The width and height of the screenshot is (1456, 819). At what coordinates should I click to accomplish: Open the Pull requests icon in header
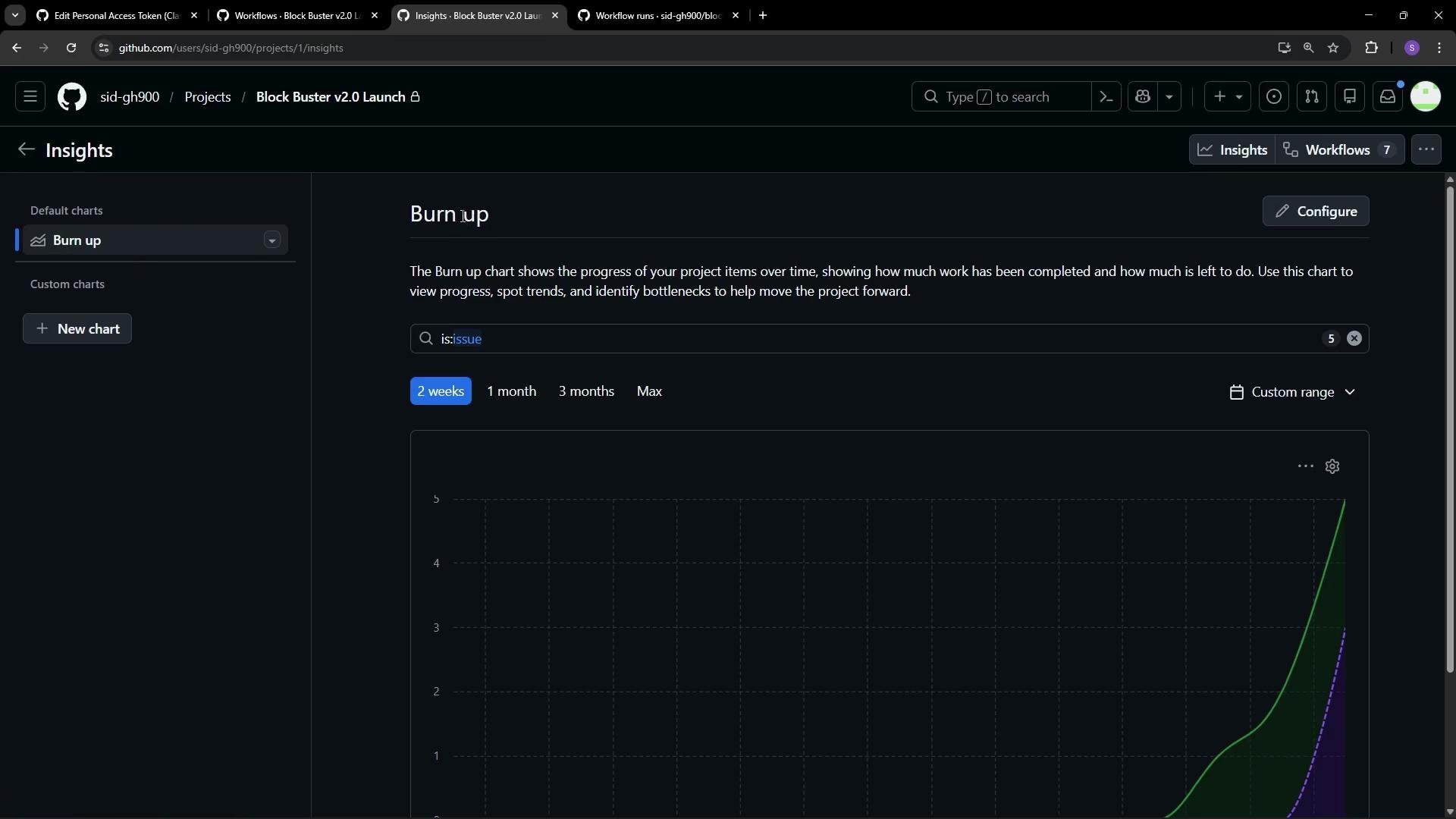pos(1312,97)
